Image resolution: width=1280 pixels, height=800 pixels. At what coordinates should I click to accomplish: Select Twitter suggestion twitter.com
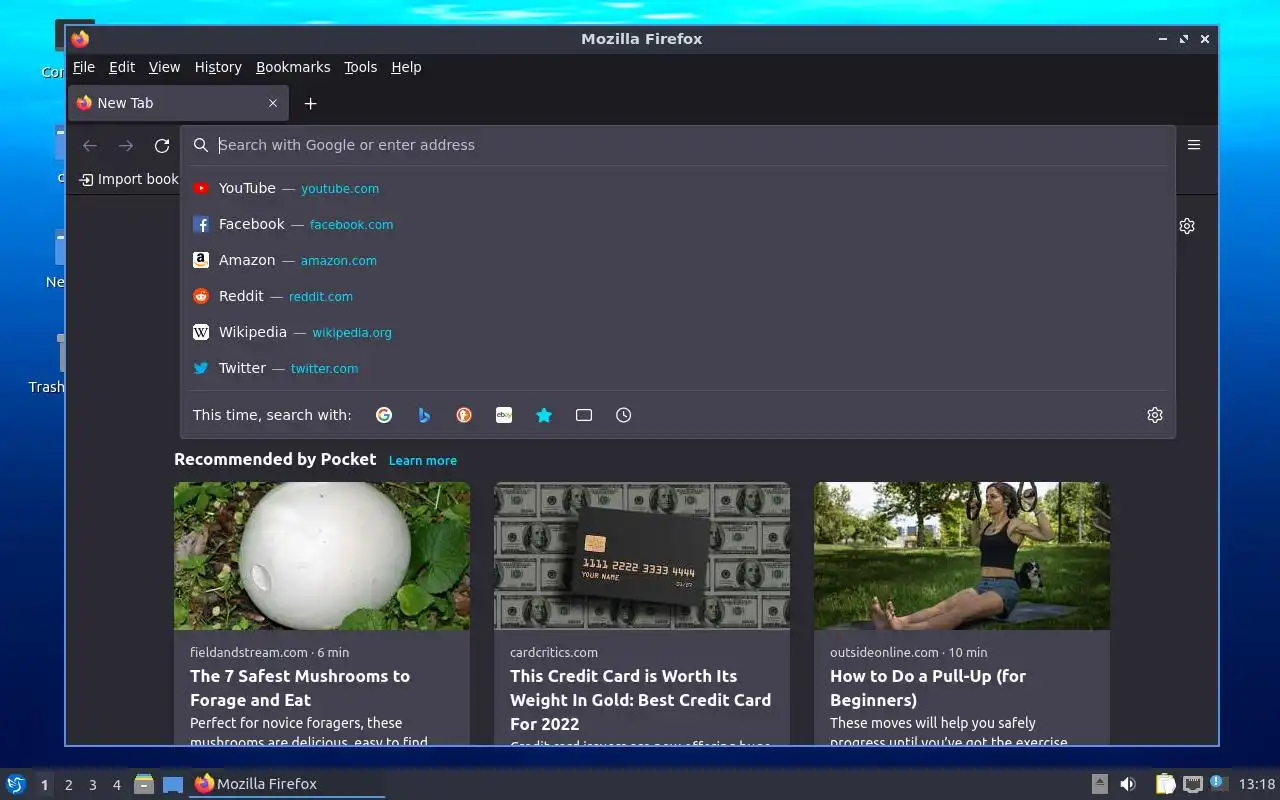tap(678, 368)
